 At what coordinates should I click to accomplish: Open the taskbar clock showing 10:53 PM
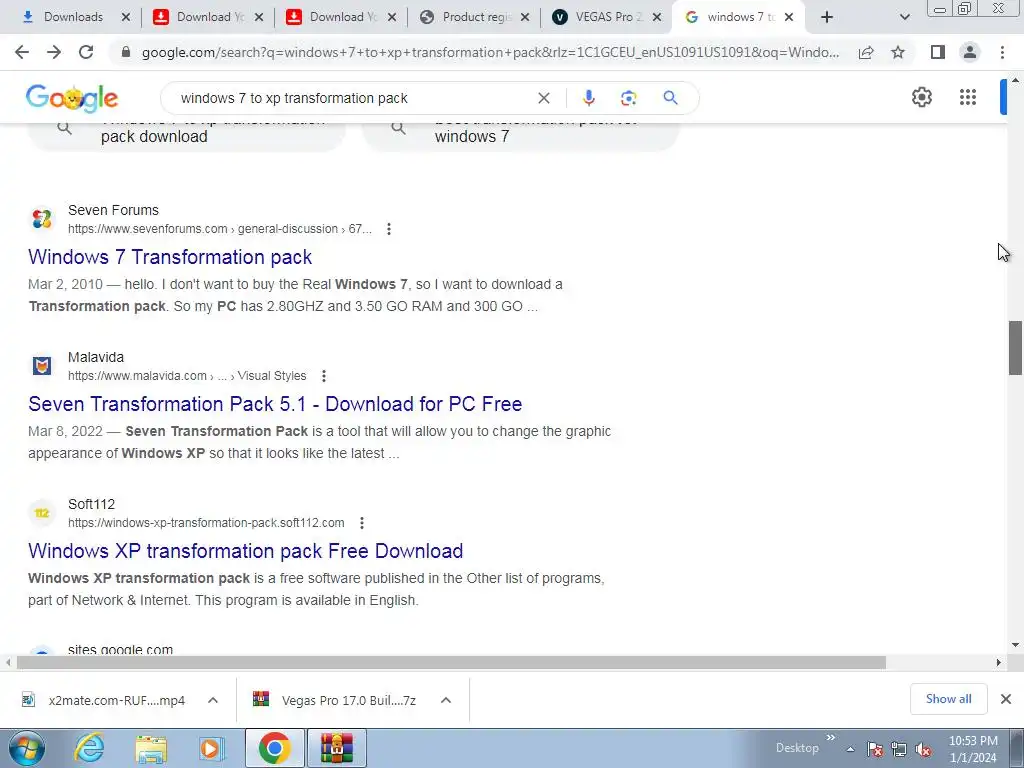point(973,749)
